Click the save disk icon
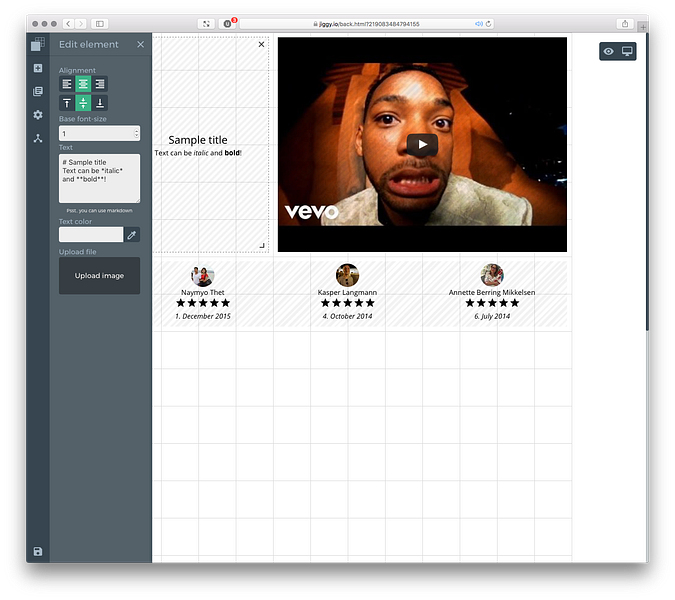675x600 pixels. 38,551
